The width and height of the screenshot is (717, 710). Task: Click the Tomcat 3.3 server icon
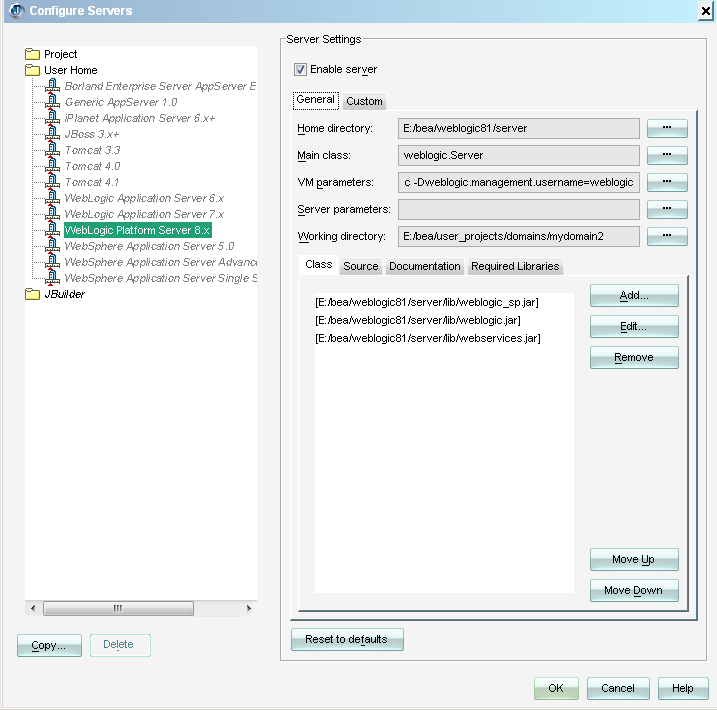(x=52, y=150)
